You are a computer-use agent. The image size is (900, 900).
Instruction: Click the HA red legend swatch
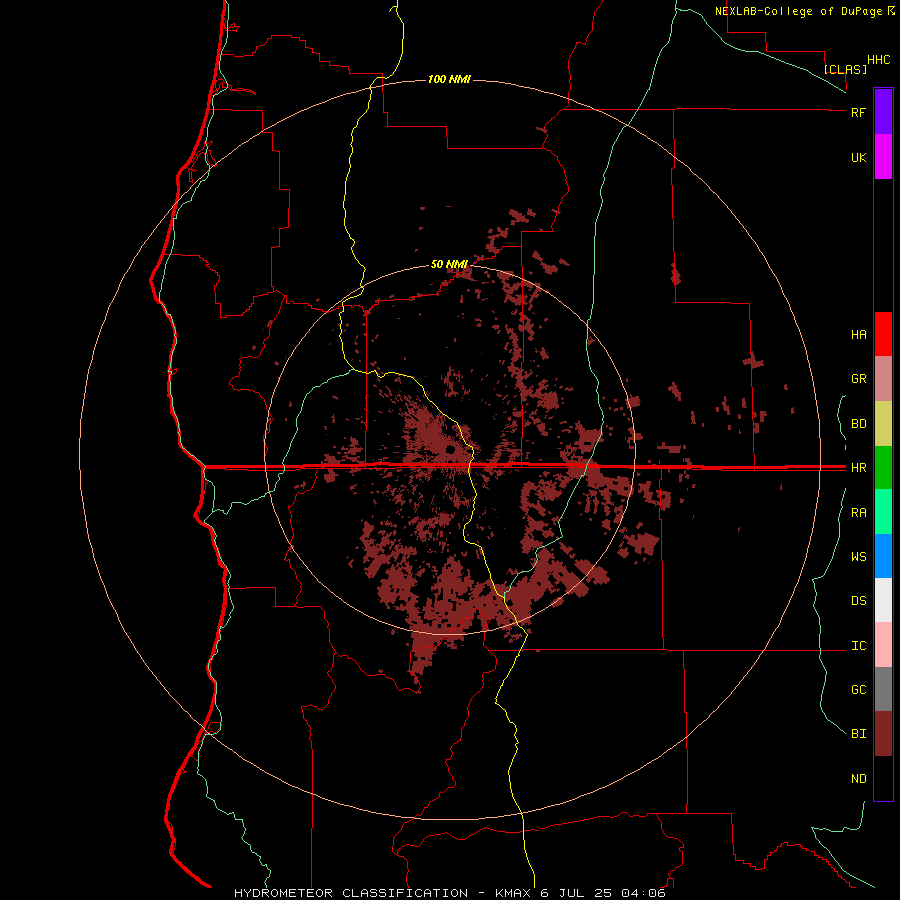pos(883,334)
